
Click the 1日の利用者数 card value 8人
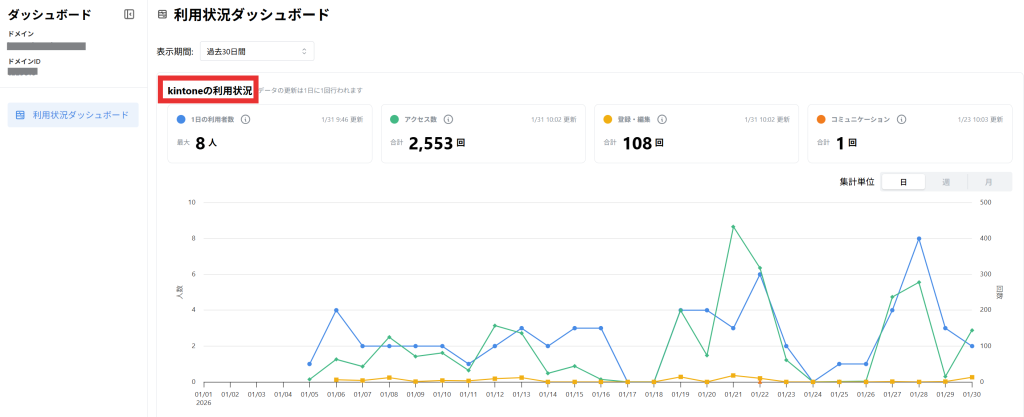click(206, 143)
